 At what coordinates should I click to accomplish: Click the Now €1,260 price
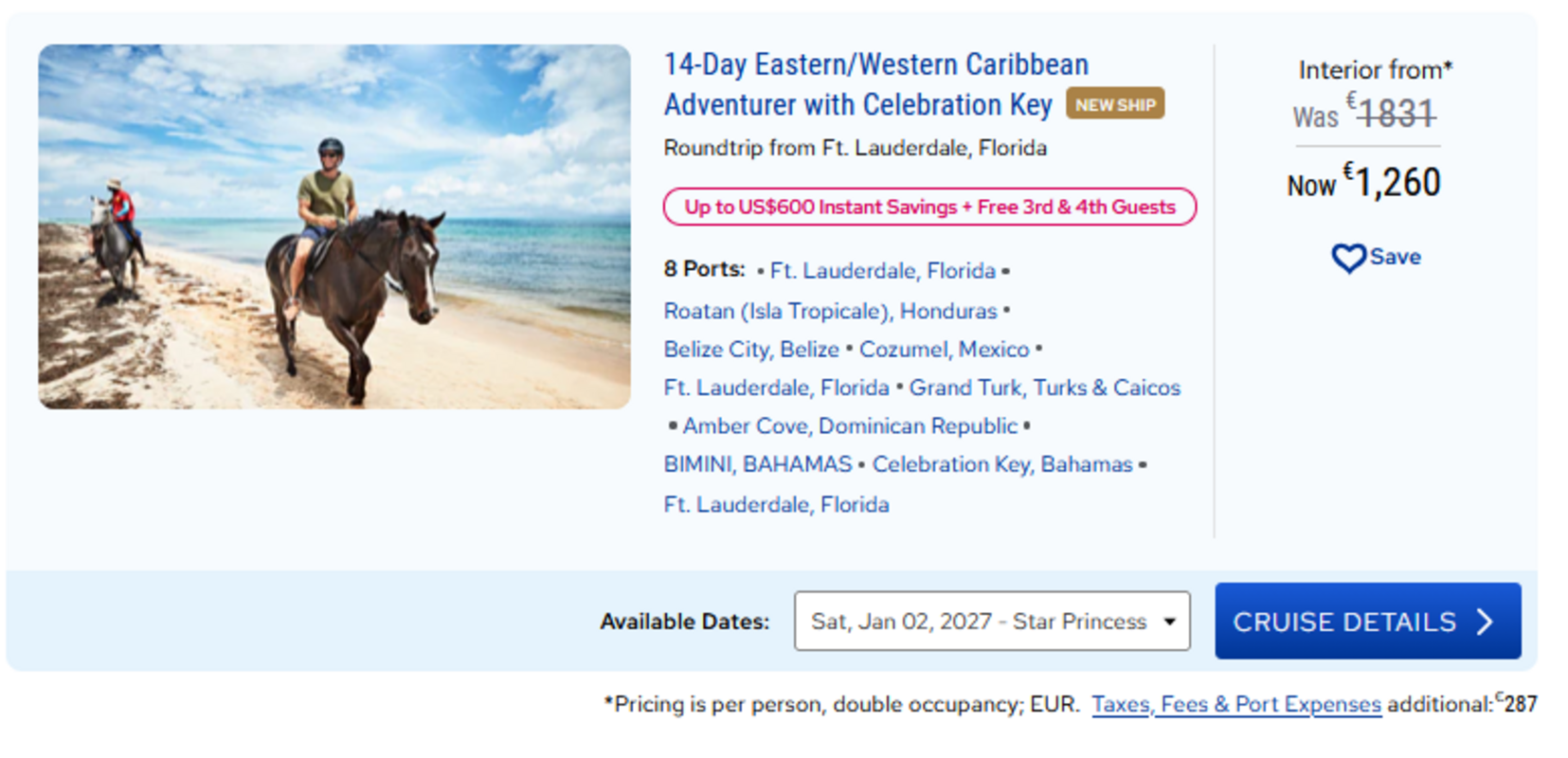coord(1363,182)
